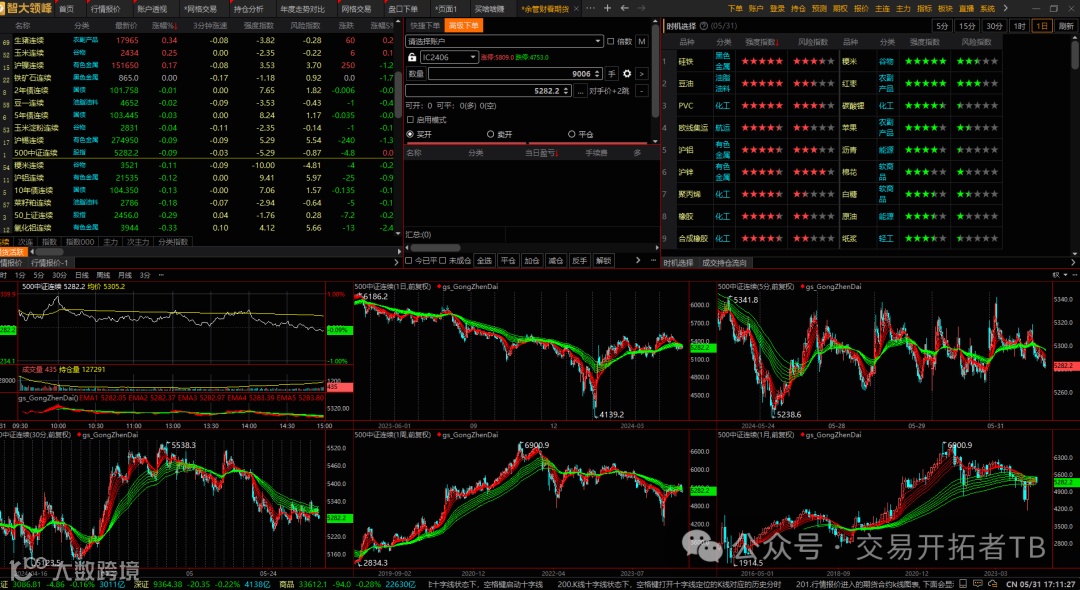This screenshot has width=1080, height=590.
Task: Click the 手 unit button
Action: [x=611, y=74]
